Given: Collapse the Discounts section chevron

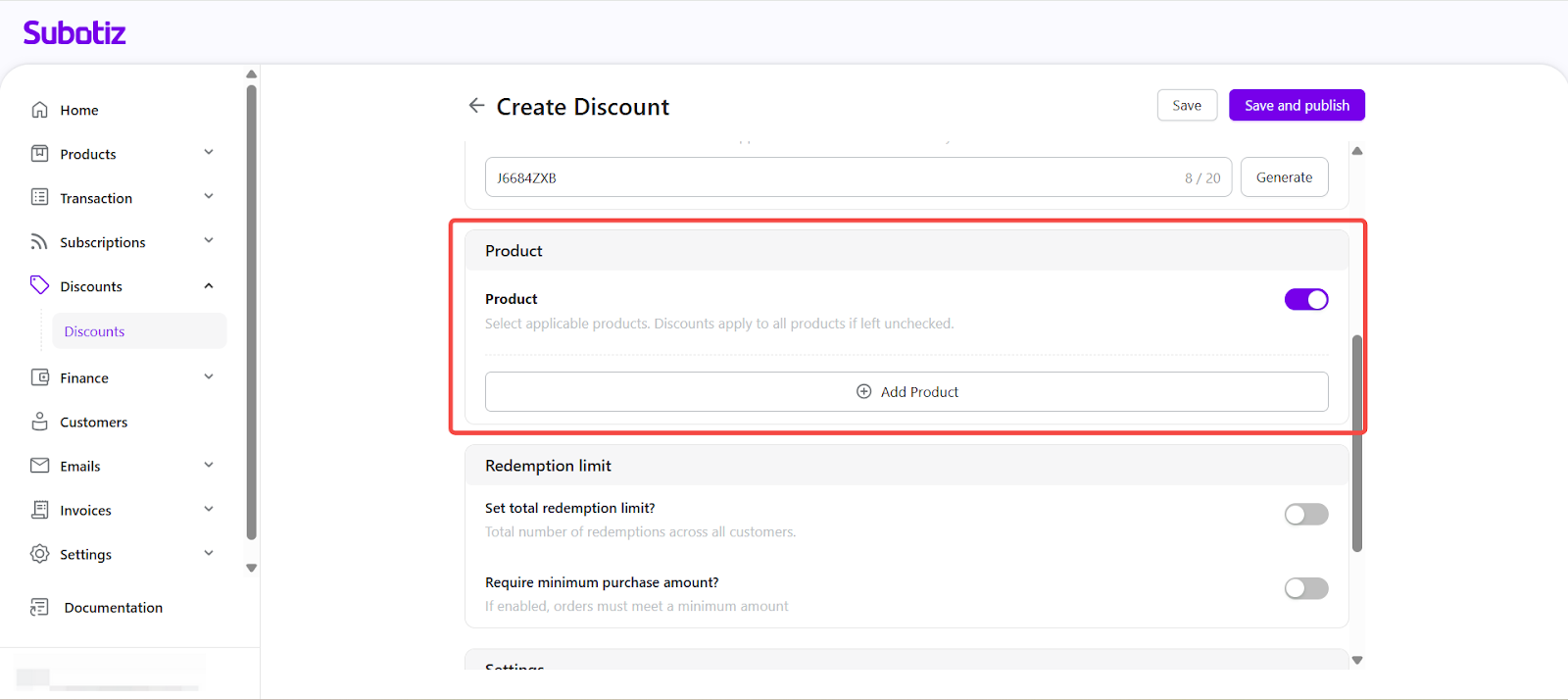Looking at the screenshot, I should pos(209,286).
